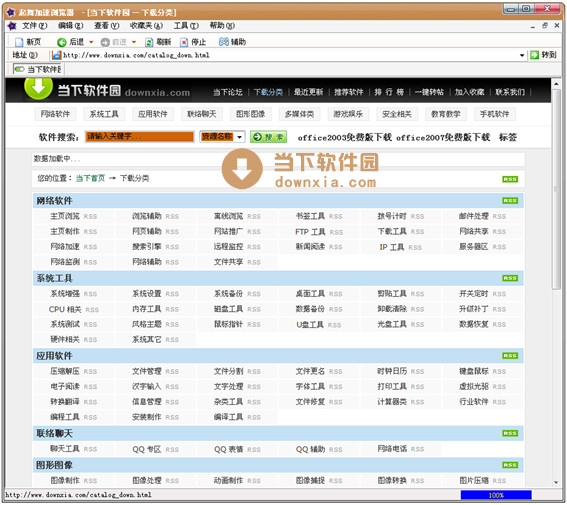Click the blue 100% progress bar in the status bar

[496, 495]
